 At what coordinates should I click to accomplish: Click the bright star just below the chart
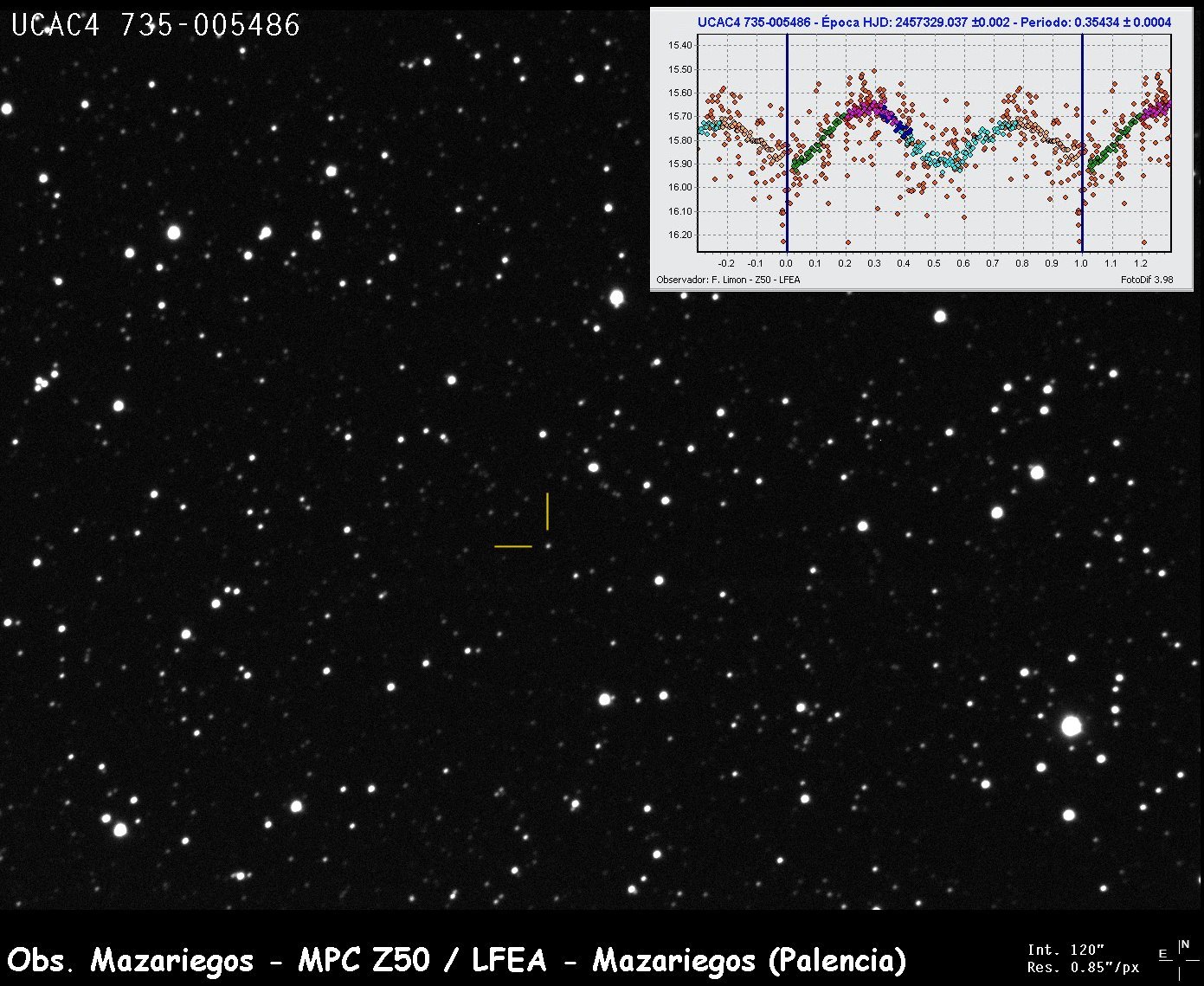[616, 298]
